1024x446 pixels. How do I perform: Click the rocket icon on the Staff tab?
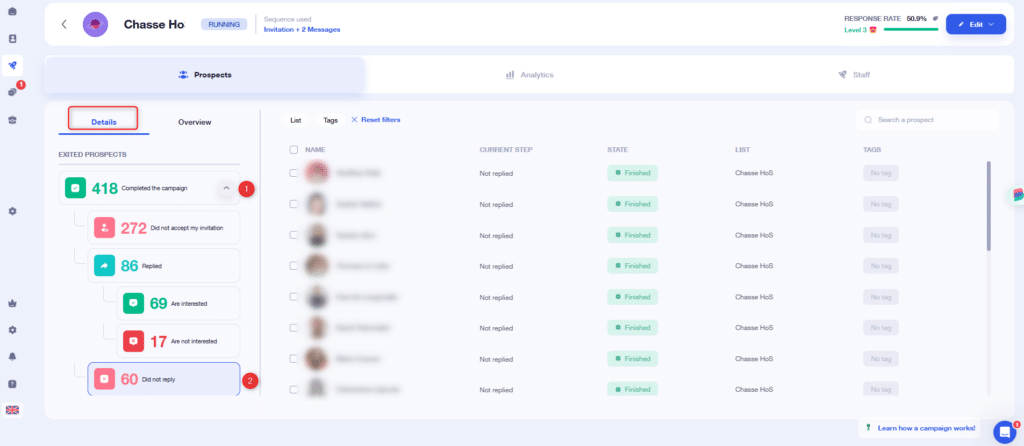point(842,75)
